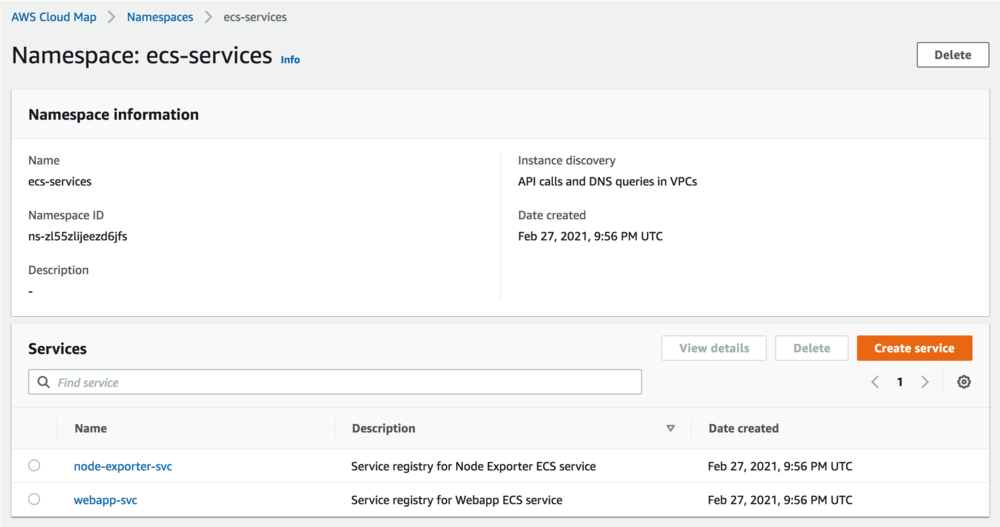Open the AWS Cloud Map breadcrumb

54,17
